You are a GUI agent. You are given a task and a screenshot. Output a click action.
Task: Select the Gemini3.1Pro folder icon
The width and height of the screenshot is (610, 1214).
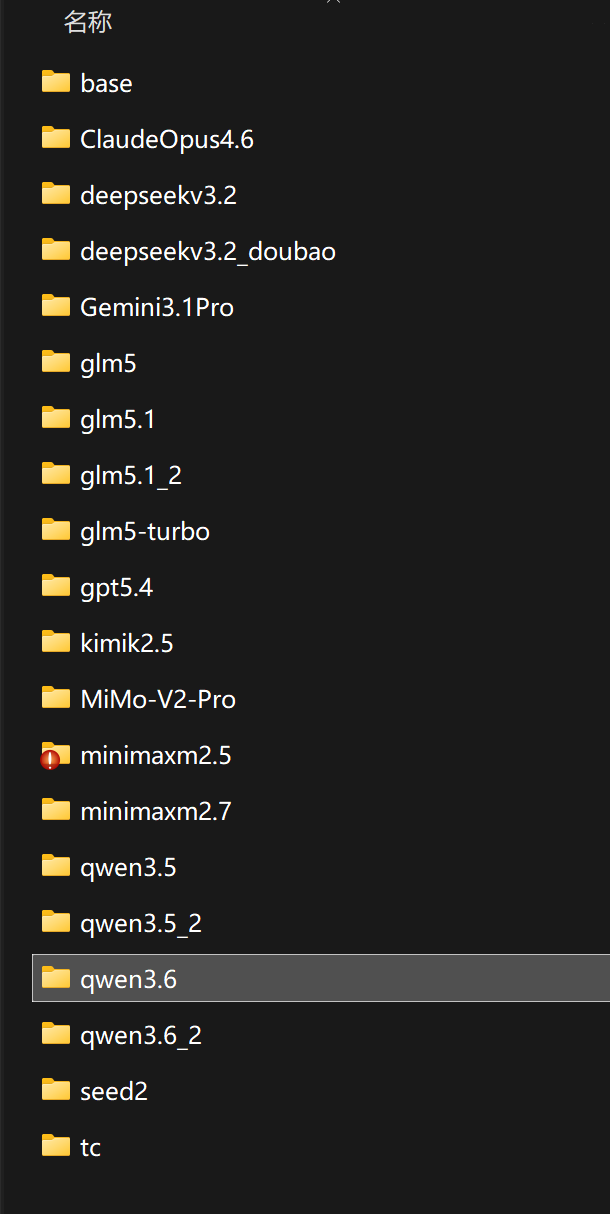[x=56, y=306]
